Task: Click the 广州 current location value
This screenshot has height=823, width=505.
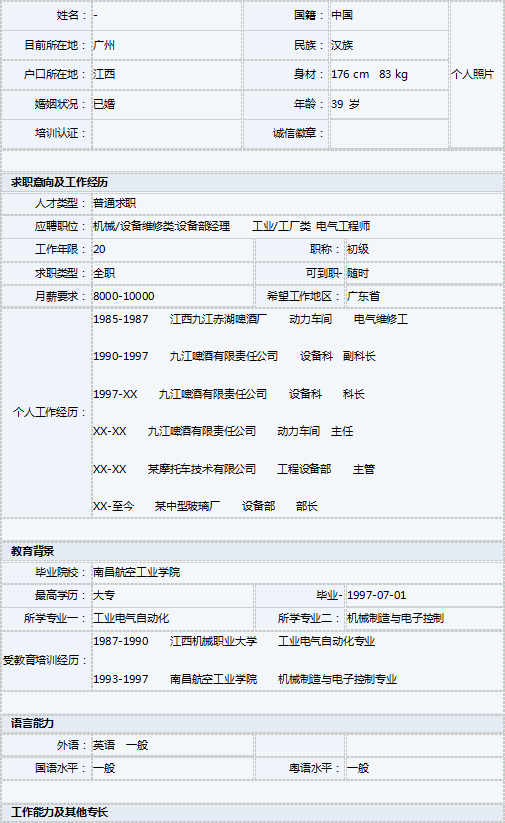Action: (x=104, y=45)
